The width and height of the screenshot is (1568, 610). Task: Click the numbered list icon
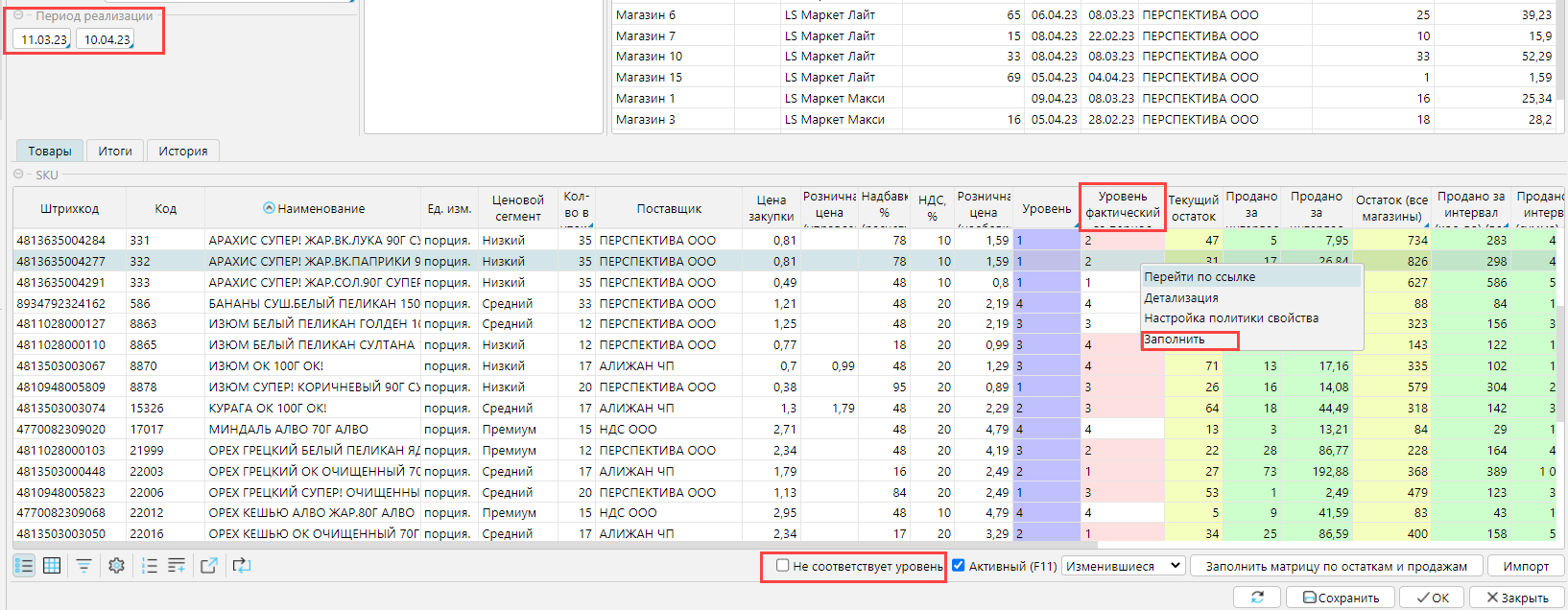coord(149,566)
